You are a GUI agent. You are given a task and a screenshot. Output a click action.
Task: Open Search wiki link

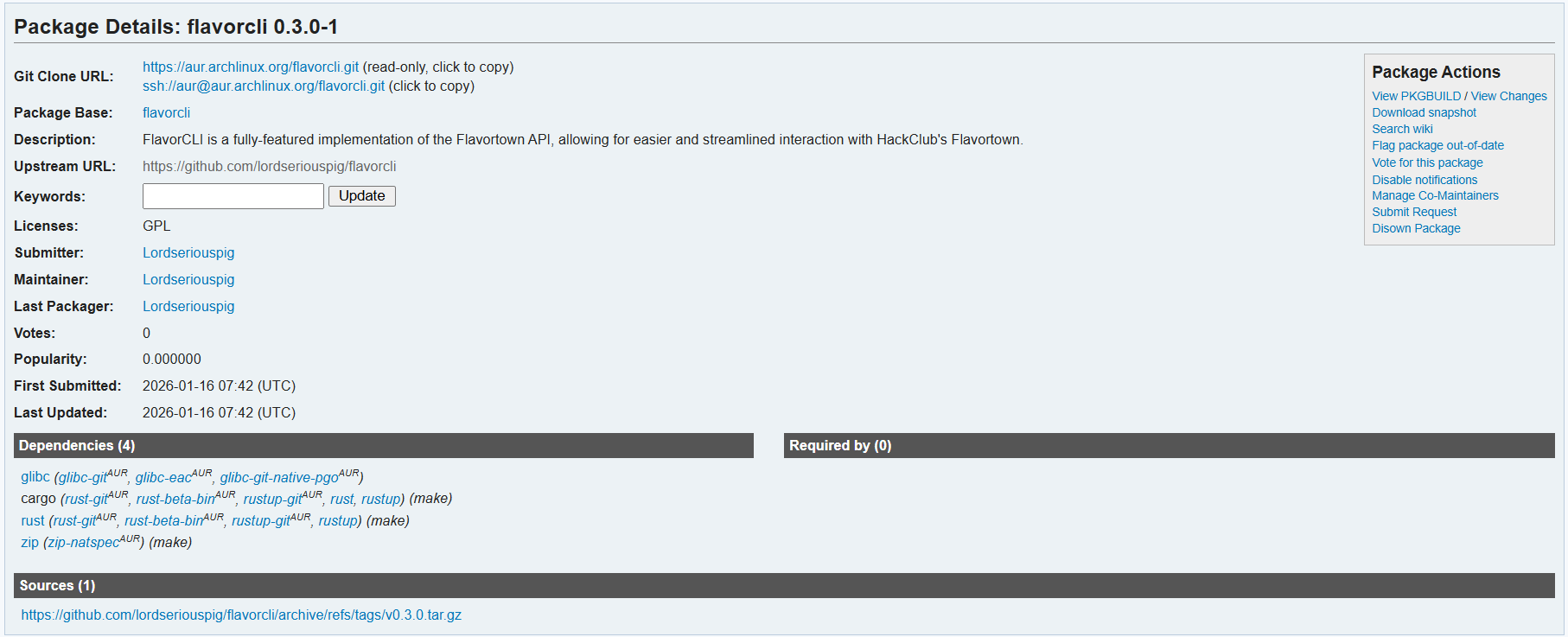pyautogui.click(x=1402, y=129)
